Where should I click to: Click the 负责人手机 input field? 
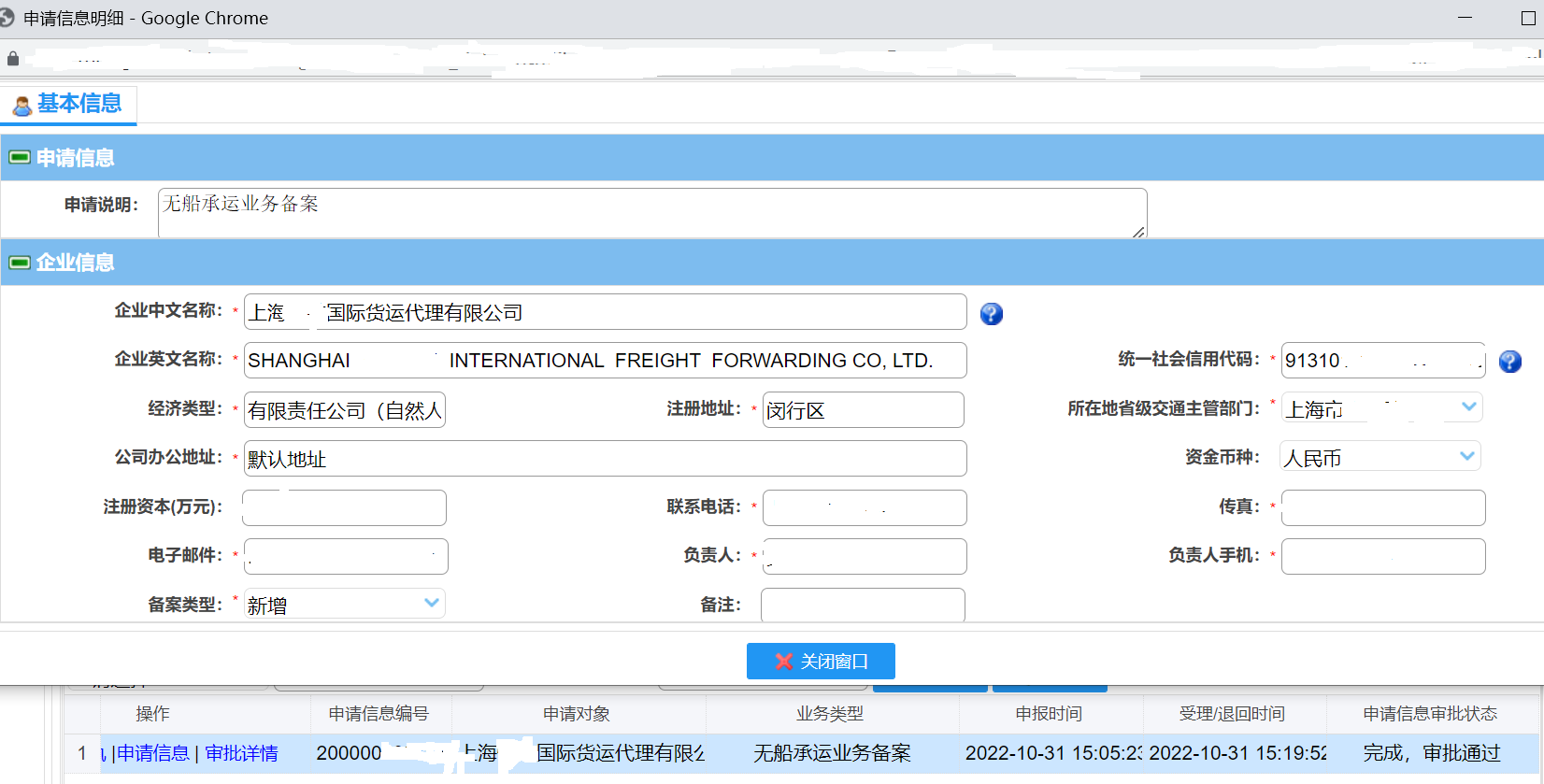(1383, 556)
